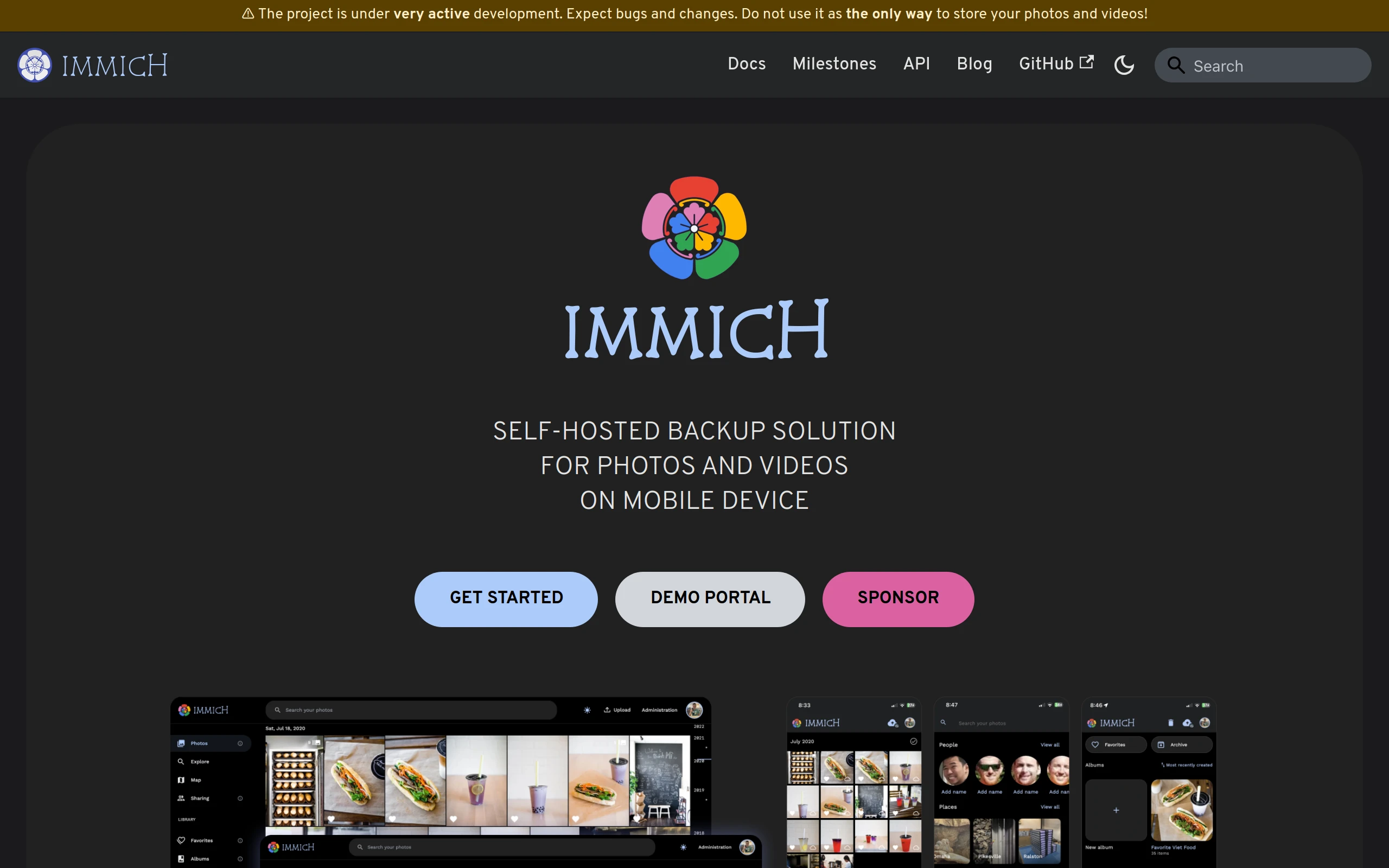This screenshot has width=1389, height=868.
Task: Click the Upload icon in the web app header
Action: click(607, 710)
